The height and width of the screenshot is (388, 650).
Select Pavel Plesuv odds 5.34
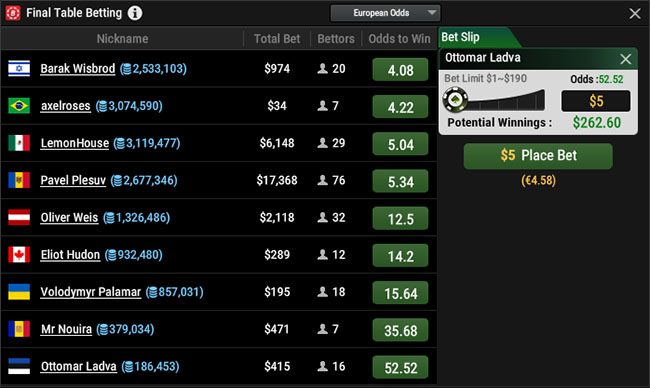tap(400, 181)
